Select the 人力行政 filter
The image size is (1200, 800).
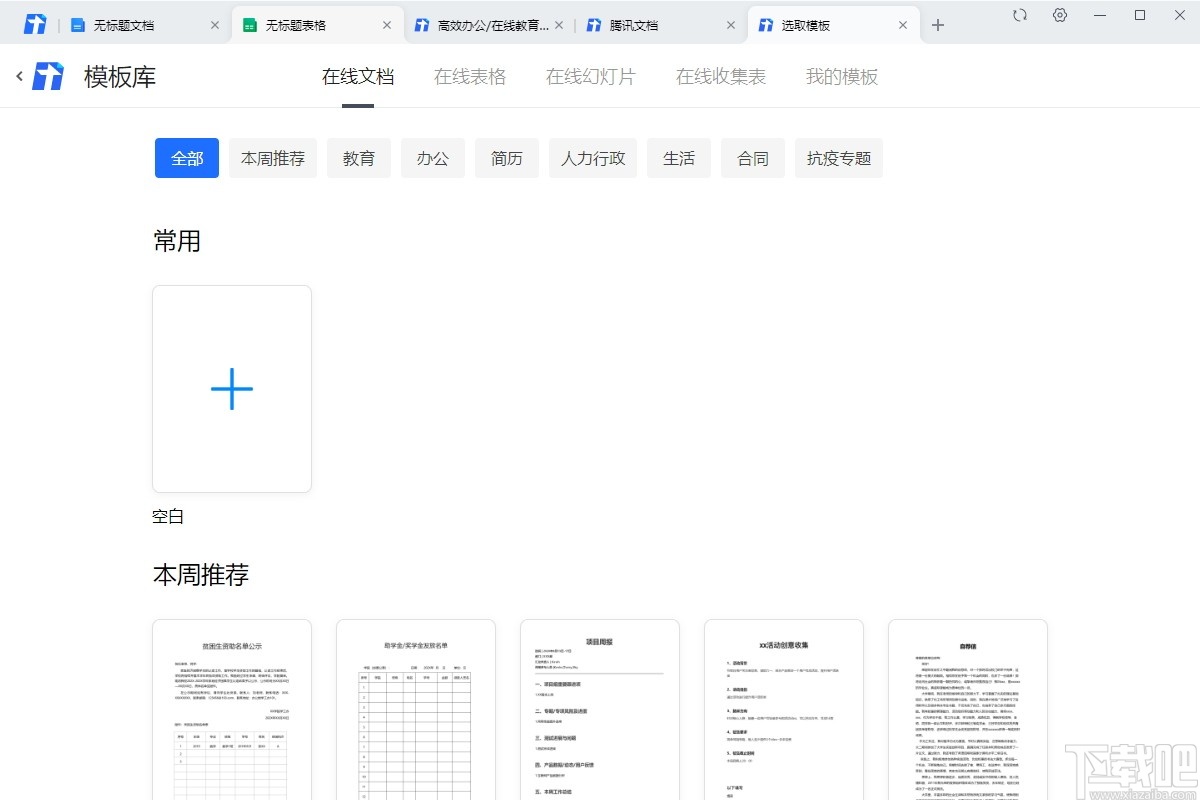592,157
